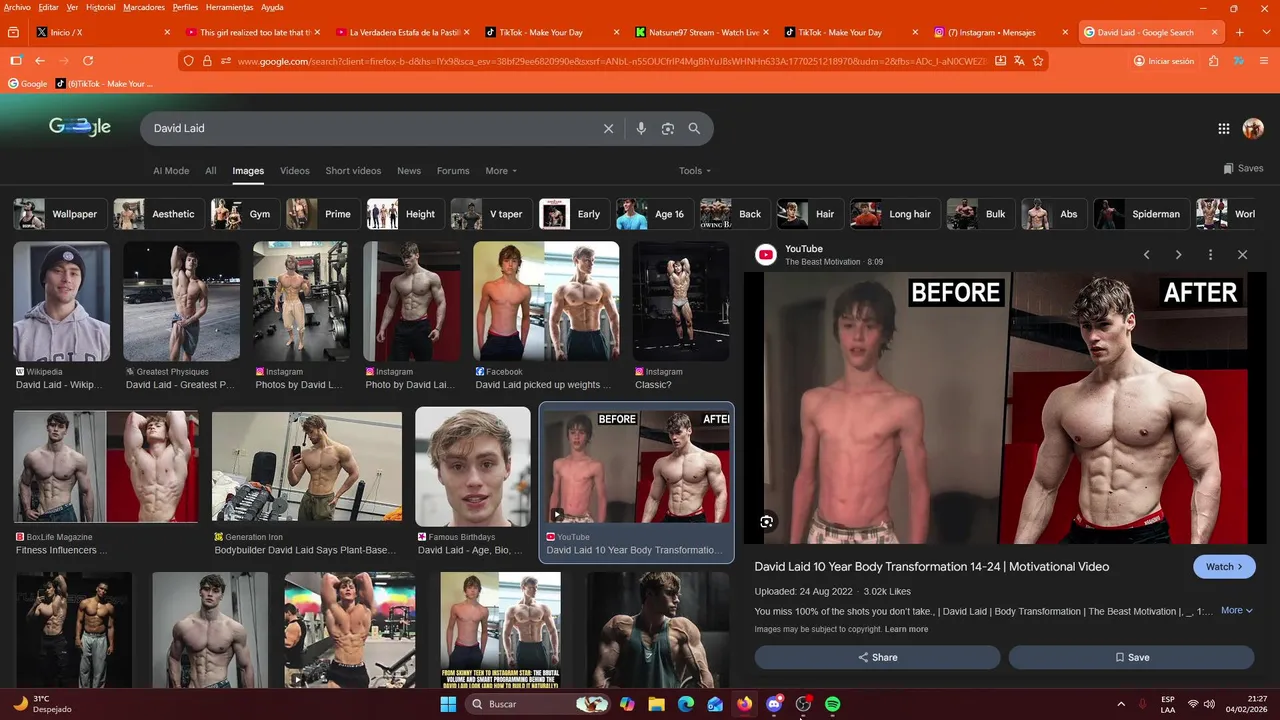This screenshot has height=720, width=1280.
Task: Open the video title link
Action: click(932, 567)
